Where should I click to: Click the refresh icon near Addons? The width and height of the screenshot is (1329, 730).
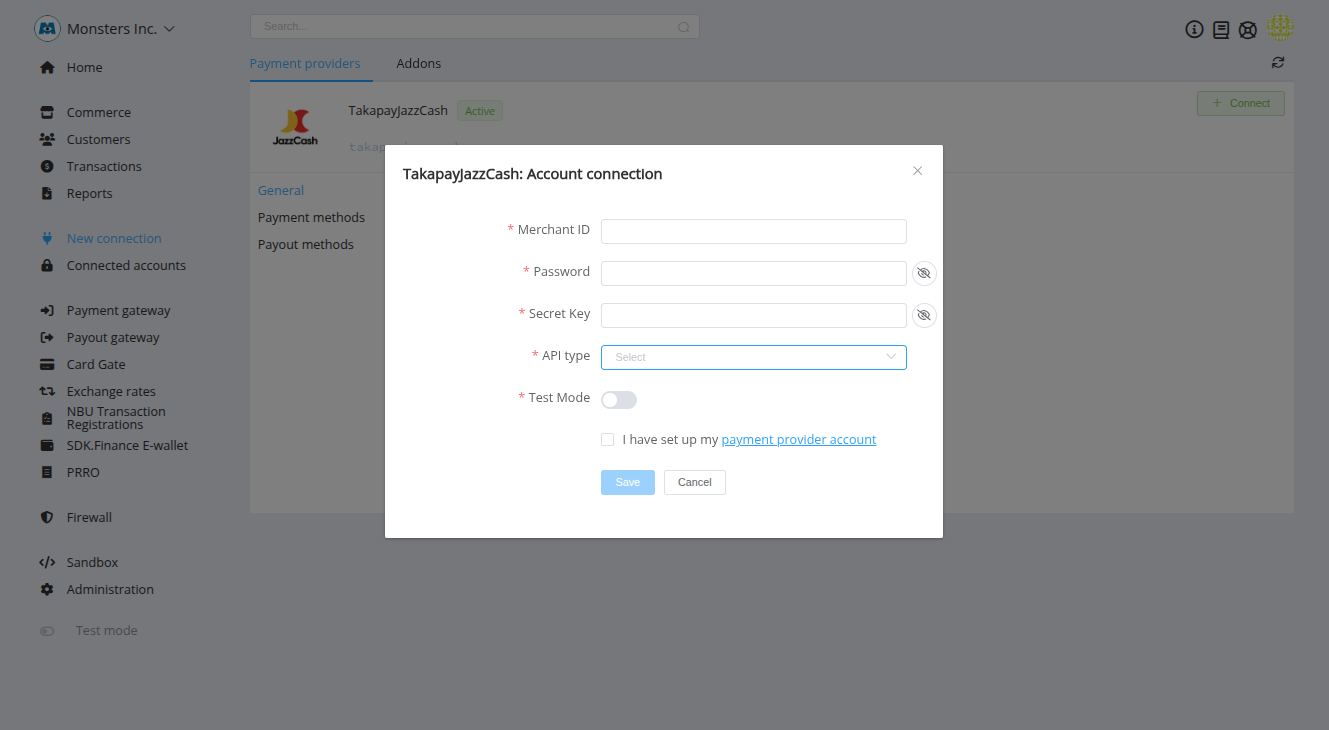[1278, 63]
